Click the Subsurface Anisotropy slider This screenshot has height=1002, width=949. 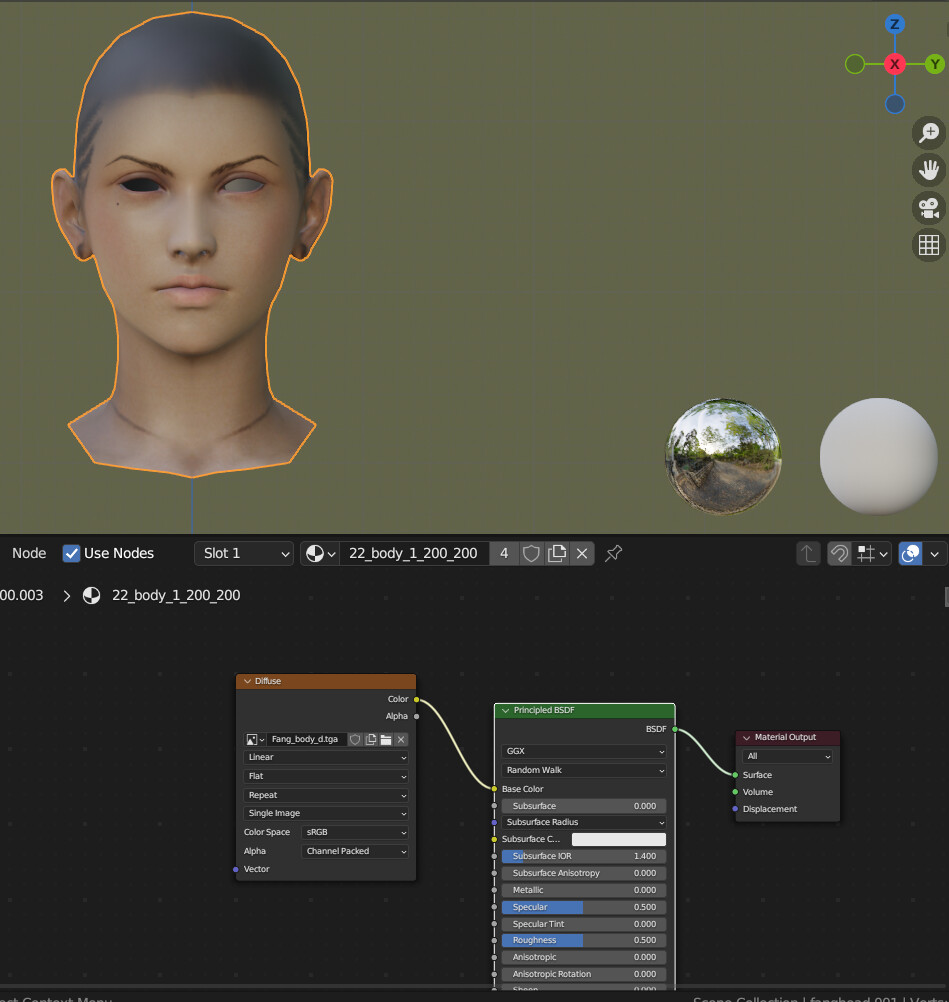583,874
